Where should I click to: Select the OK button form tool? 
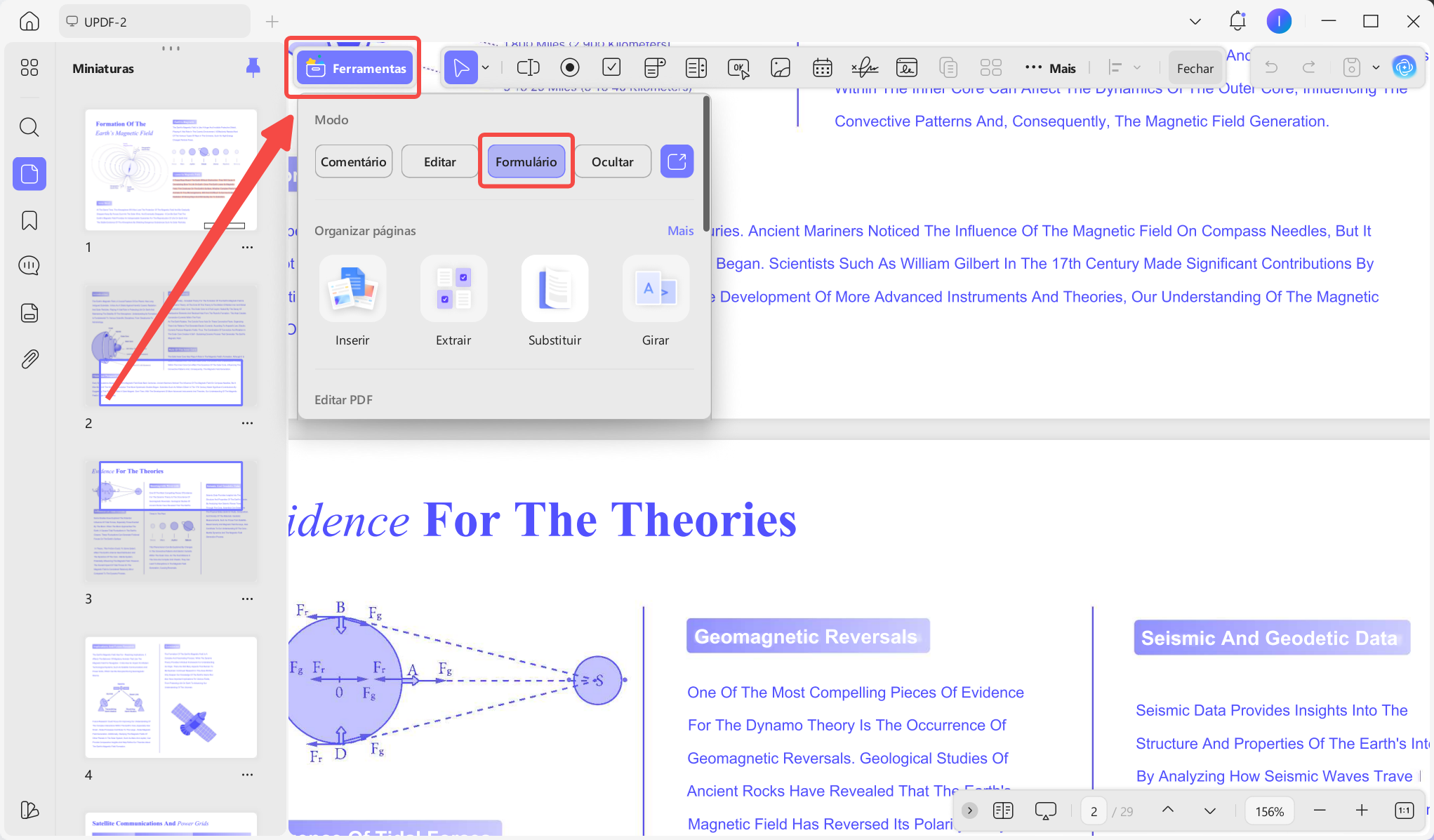[738, 67]
